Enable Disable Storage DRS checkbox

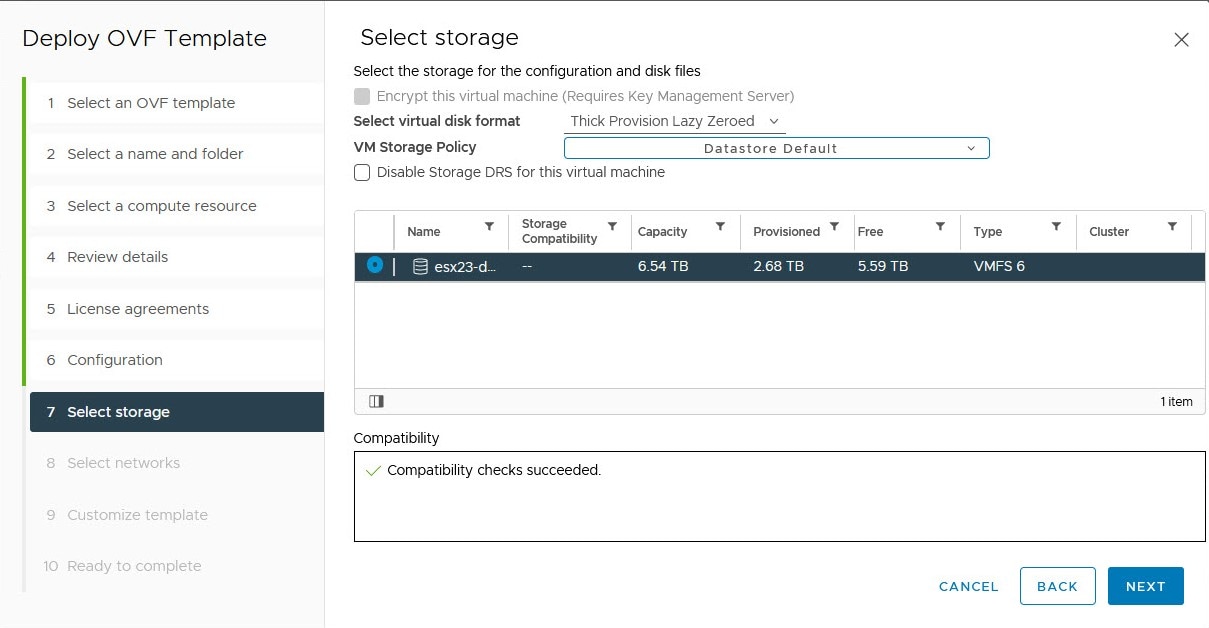pos(362,172)
